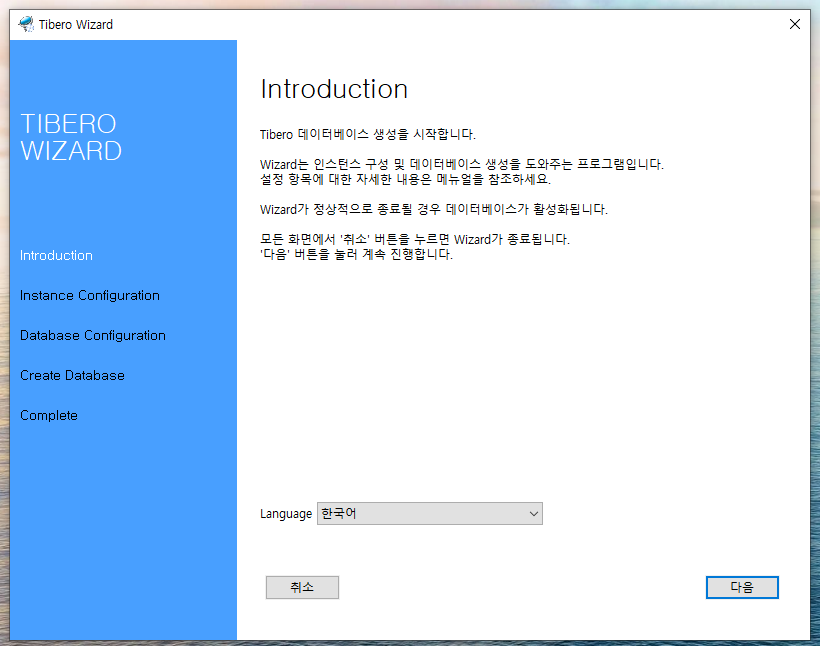This screenshot has width=820, height=646.
Task: Select the Introduction step in sidebar
Action: 56,256
